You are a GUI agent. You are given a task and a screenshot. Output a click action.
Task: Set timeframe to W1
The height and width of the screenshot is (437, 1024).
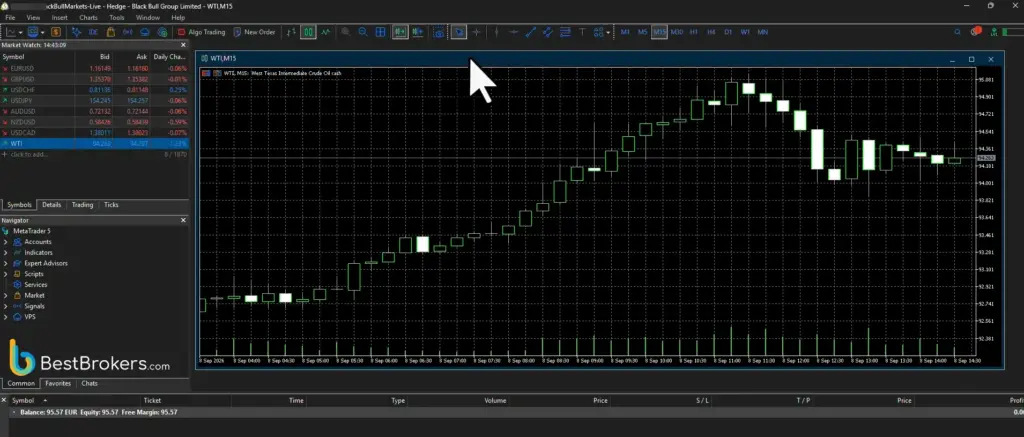pos(745,32)
